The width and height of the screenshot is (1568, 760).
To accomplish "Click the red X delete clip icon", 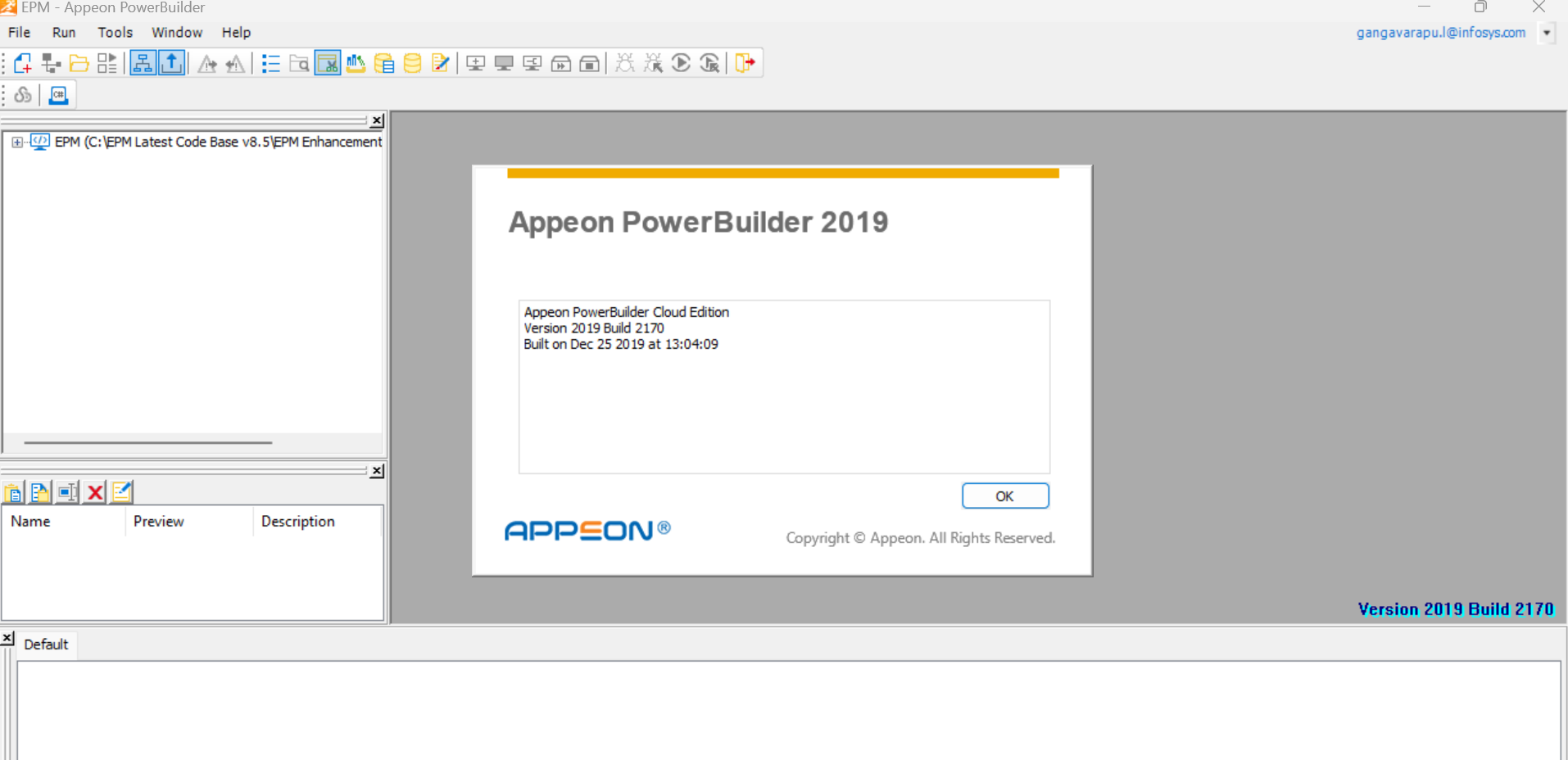I will point(95,492).
